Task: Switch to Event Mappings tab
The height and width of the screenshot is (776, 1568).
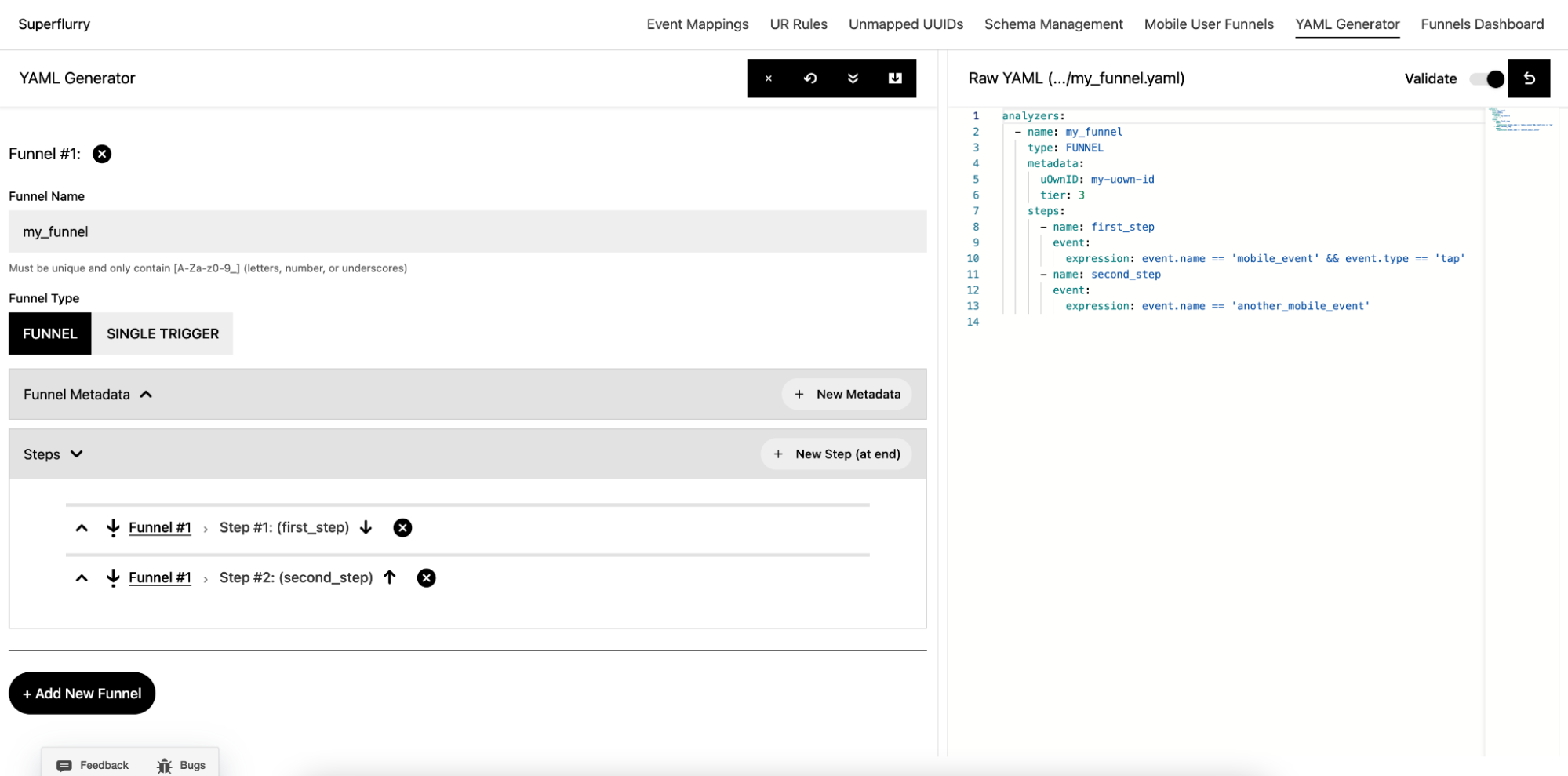Action: pos(697,24)
